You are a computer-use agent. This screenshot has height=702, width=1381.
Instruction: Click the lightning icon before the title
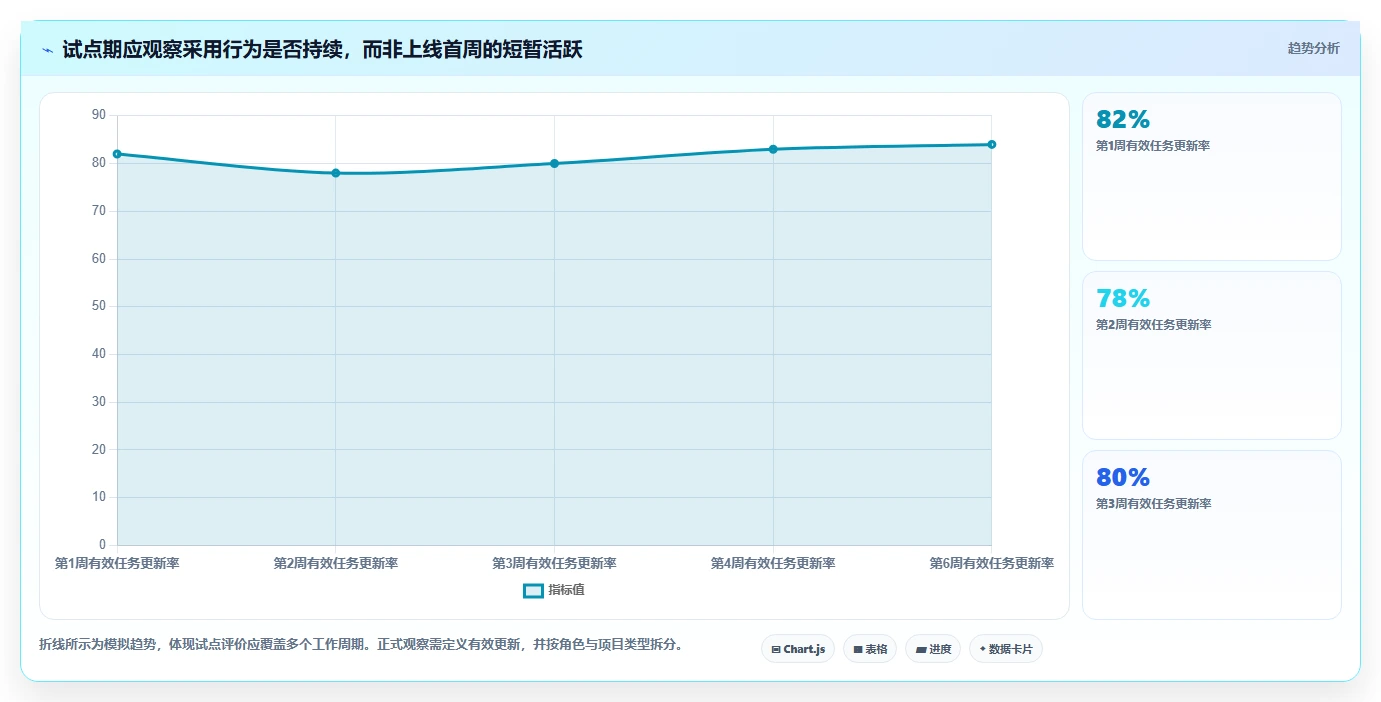47,50
